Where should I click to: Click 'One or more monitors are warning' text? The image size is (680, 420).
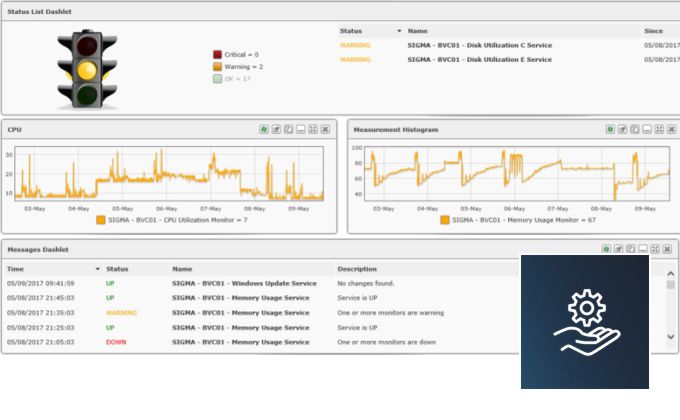(390, 313)
